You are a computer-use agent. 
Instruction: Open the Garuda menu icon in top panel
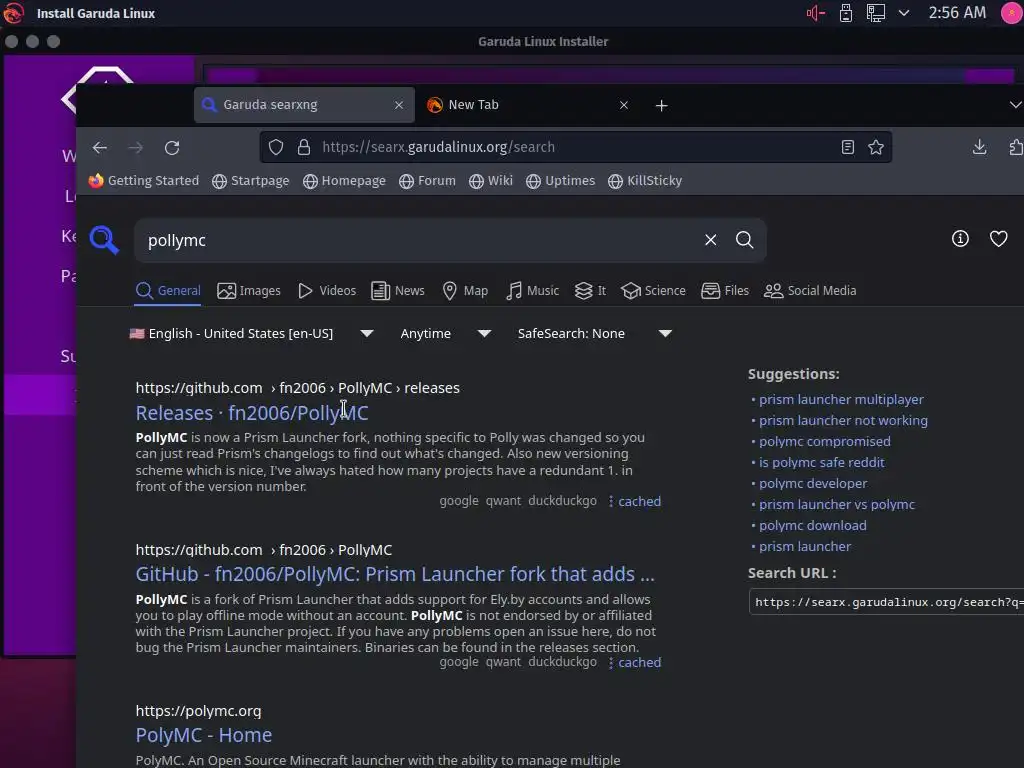point(13,13)
